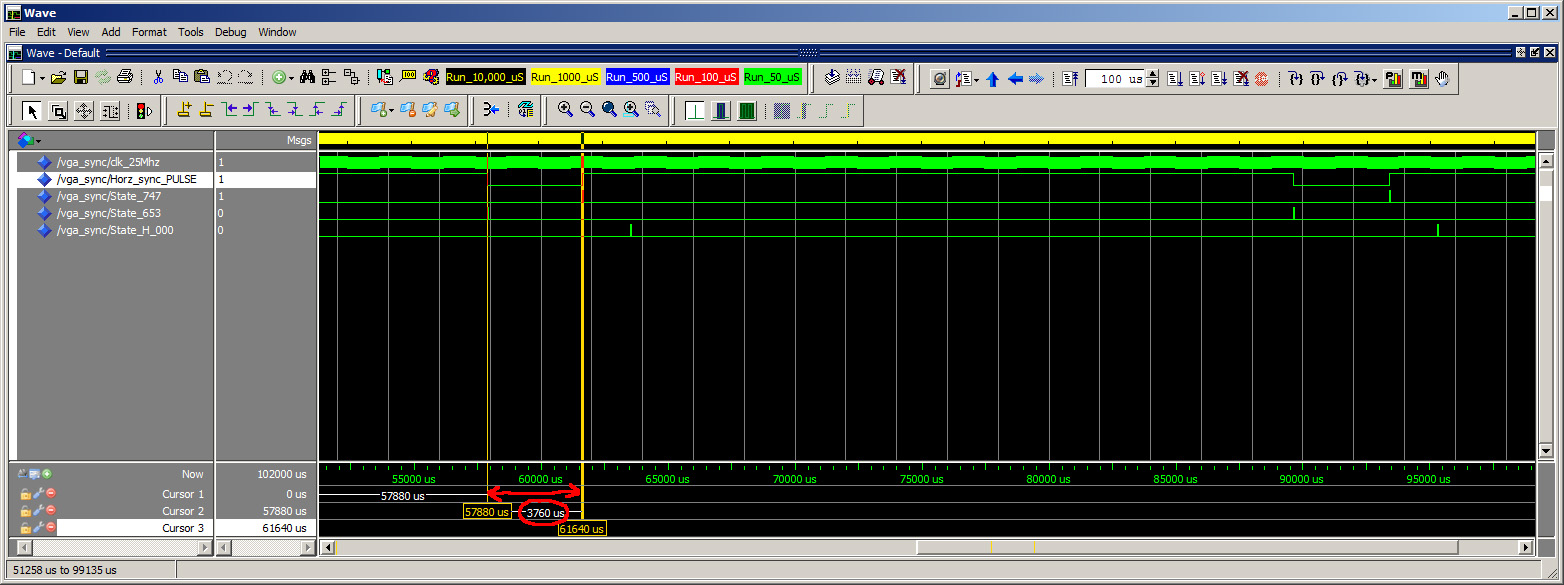Click Find Next Transition icon
This screenshot has height=585, width=1564.
pos(253,110)
